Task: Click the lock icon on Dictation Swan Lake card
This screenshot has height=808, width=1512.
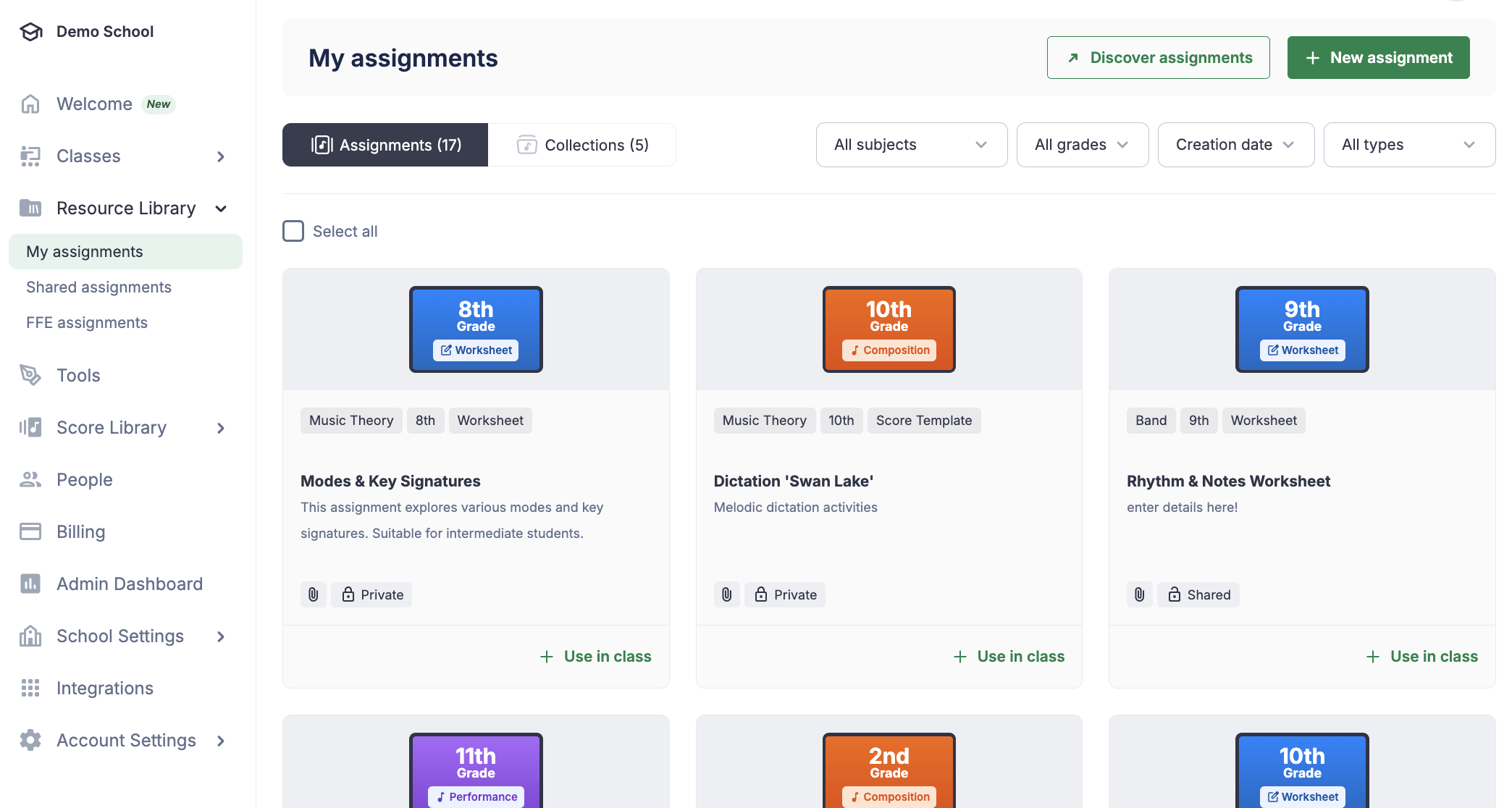Action: [762, 594]
